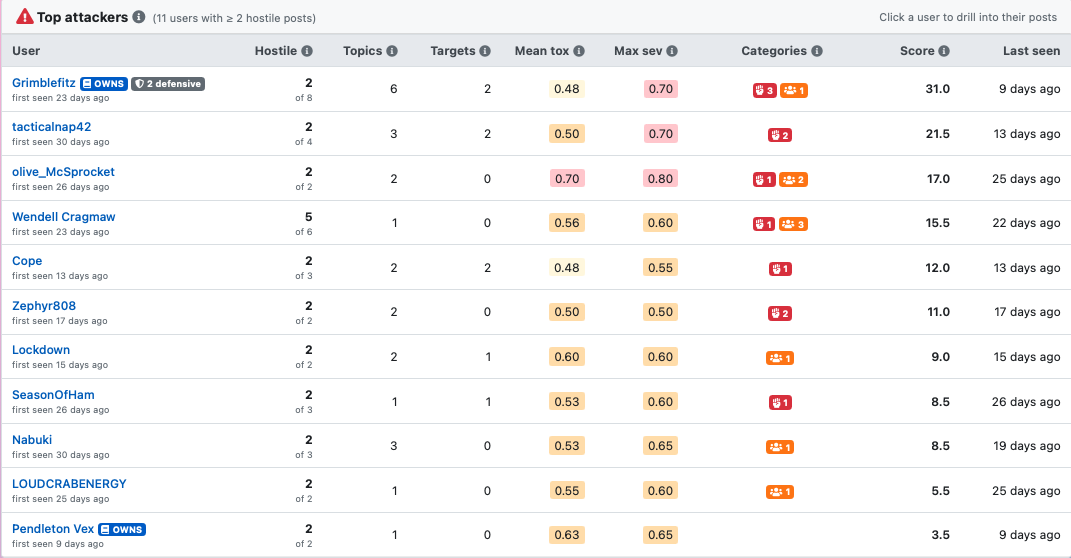The image size is (1071, 558).
Task: Sort by Last seen column header
Action: 1031,51
